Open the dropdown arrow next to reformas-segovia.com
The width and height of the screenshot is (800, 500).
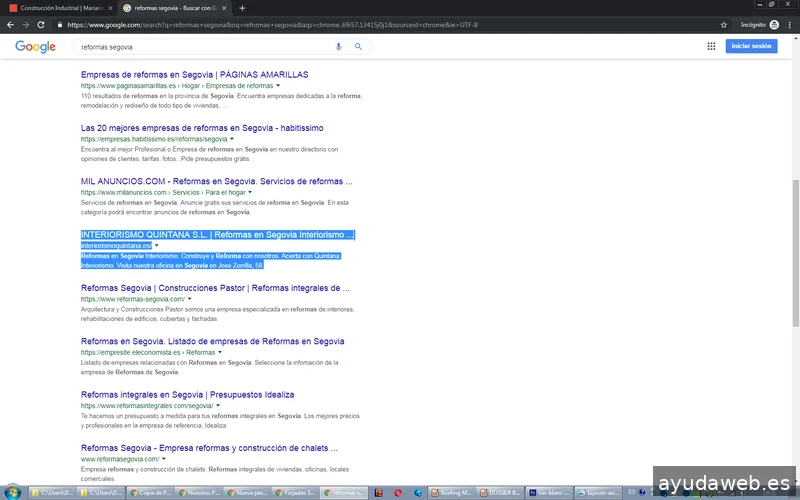tap(189, 299)
